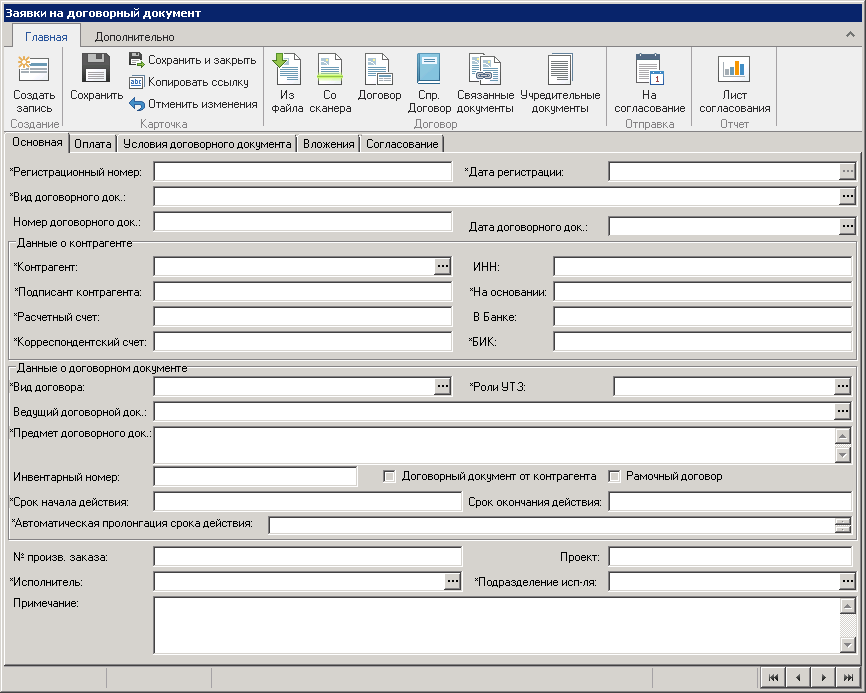The height and width of the screenshot is (693, 866).
Task: Open the Контрагент field lookup button
Action: (443, 267)
